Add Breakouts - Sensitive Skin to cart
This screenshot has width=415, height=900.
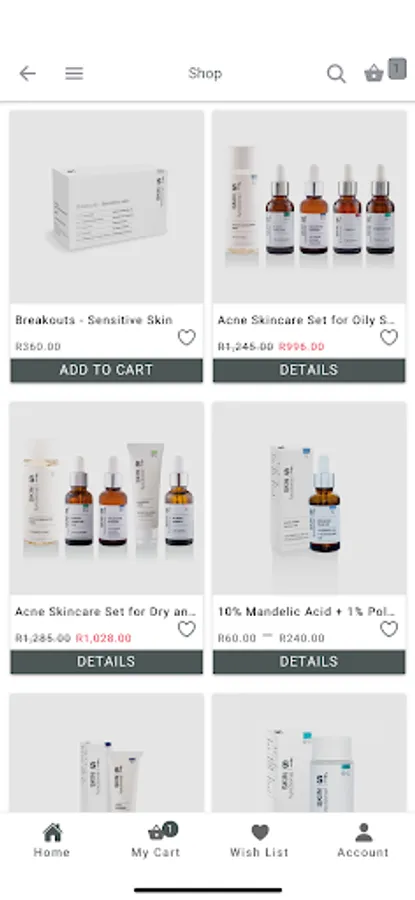click(x=106, y=370)
